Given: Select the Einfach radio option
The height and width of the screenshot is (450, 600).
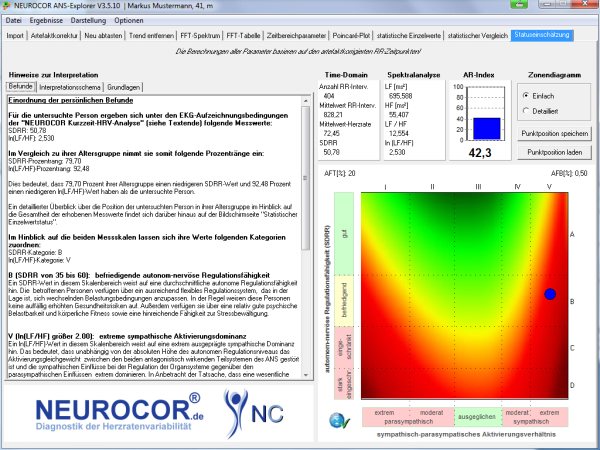Looking at the screenshot, I should [x=539, y=96].
